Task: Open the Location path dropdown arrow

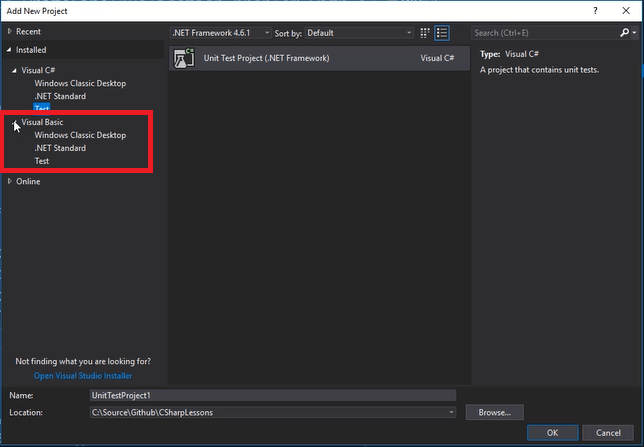Action: 451,412
